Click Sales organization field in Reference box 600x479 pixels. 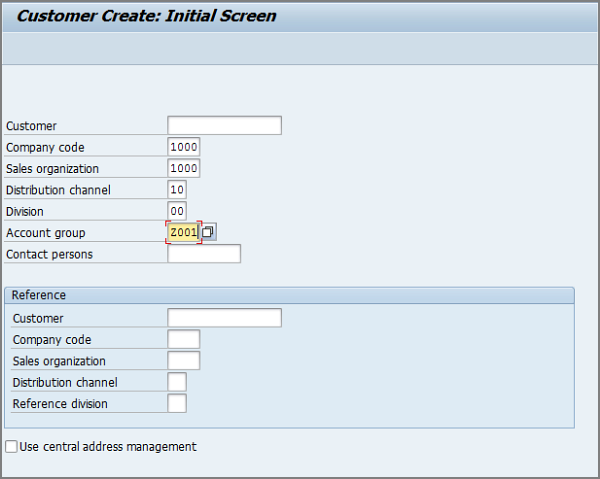click(x=184, y=361)
